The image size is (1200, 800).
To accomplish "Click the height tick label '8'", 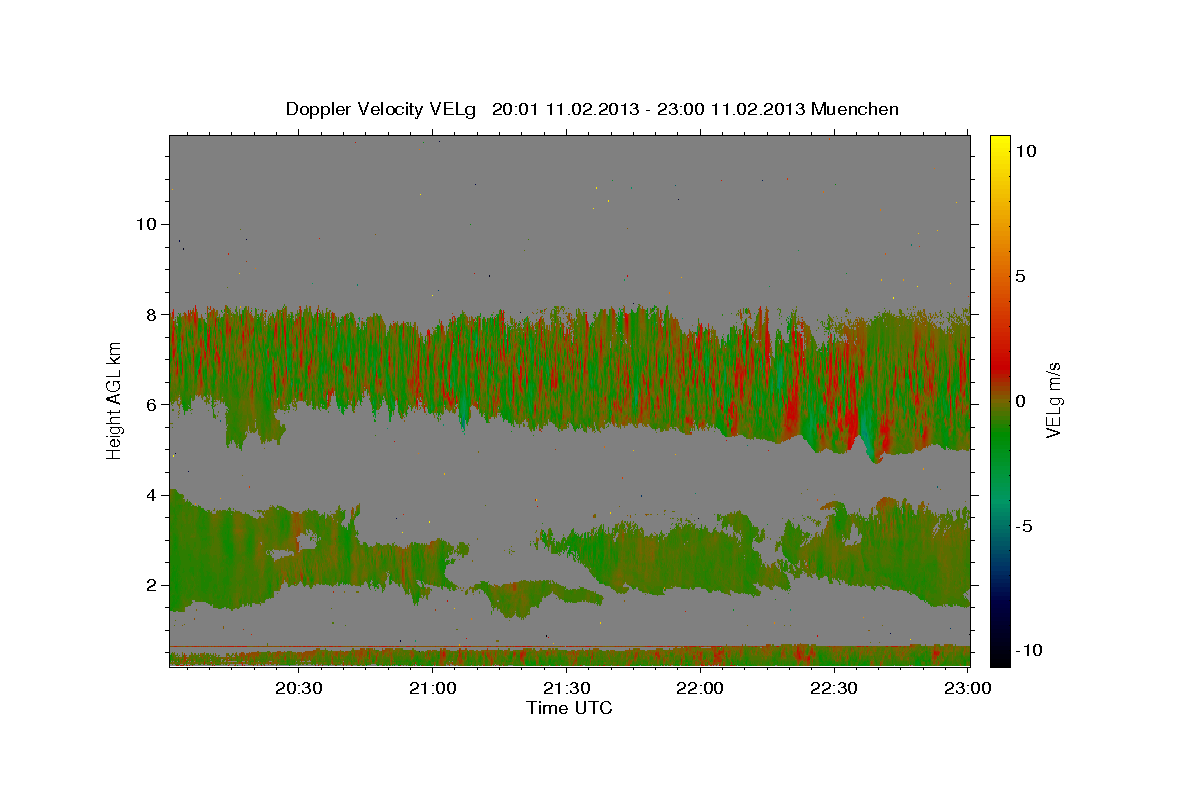I will 152,314.
